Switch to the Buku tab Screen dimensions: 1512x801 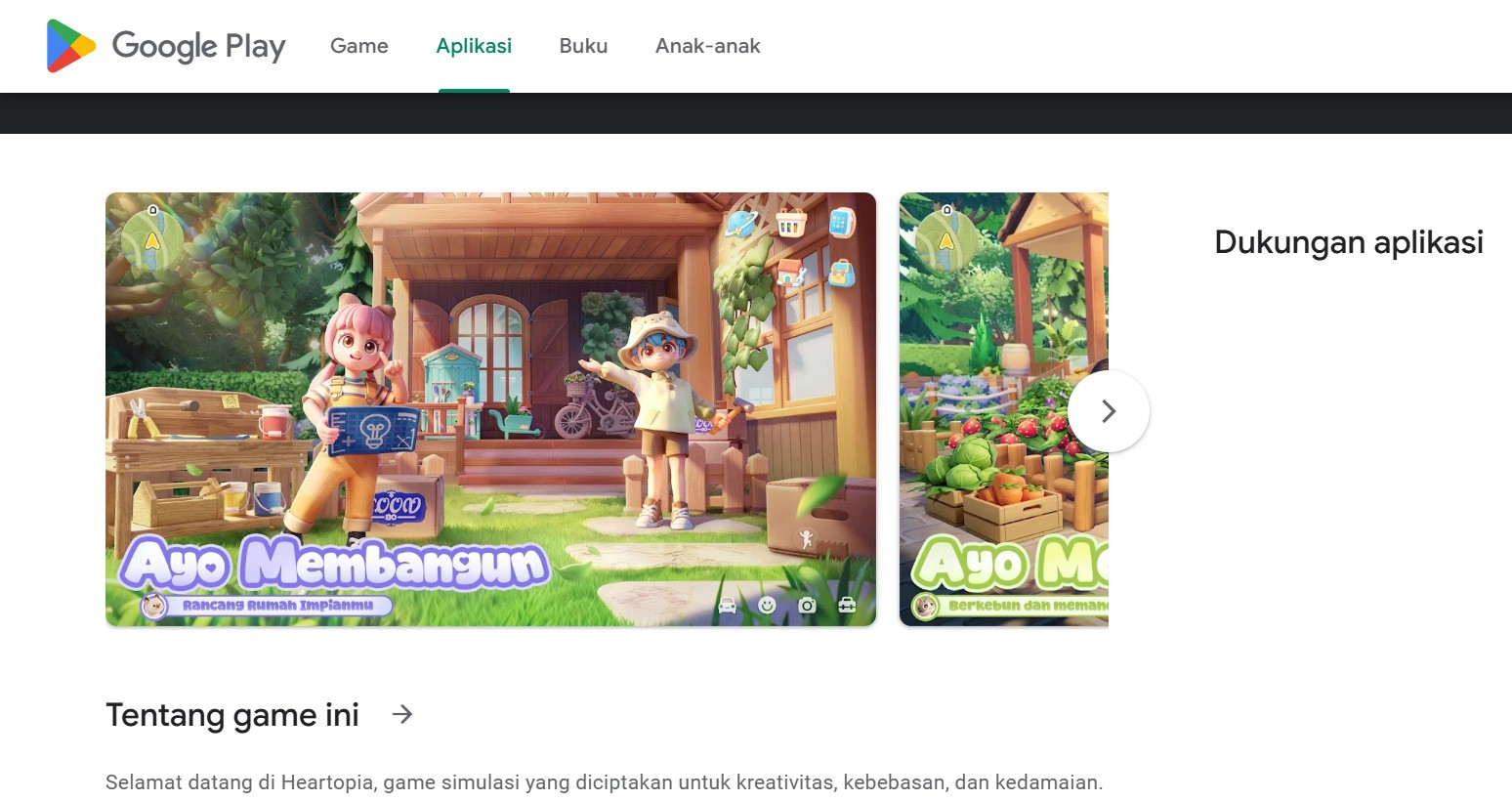click(x=583, y=46)
